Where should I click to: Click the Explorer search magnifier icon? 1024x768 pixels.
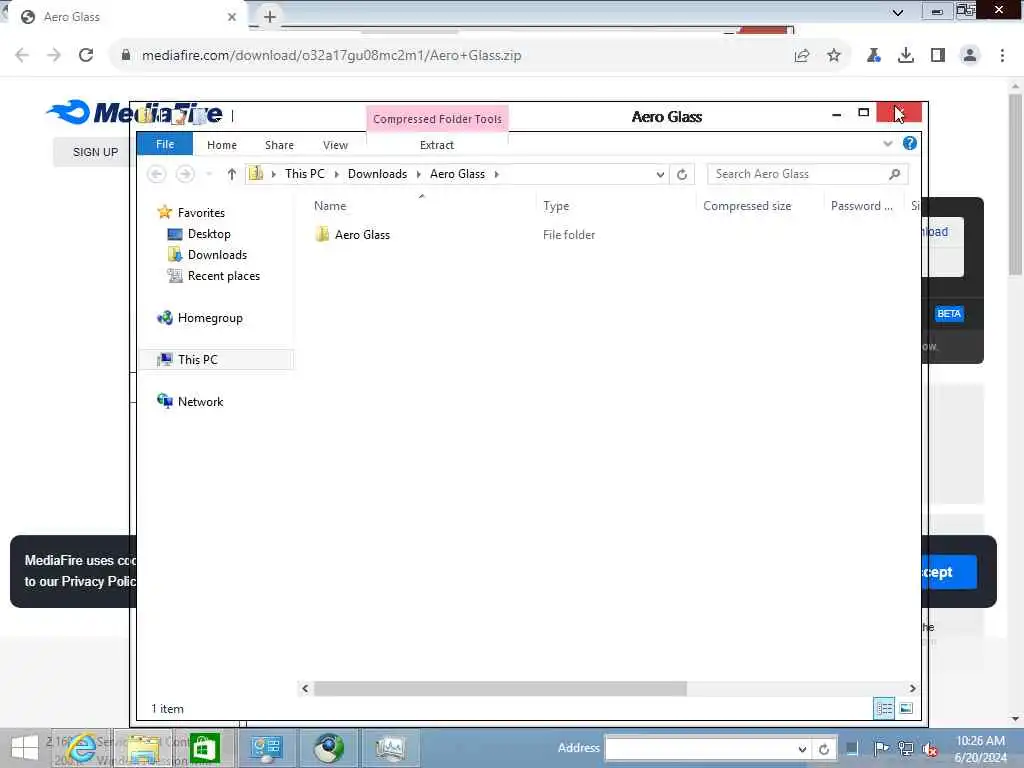point(894,174)
